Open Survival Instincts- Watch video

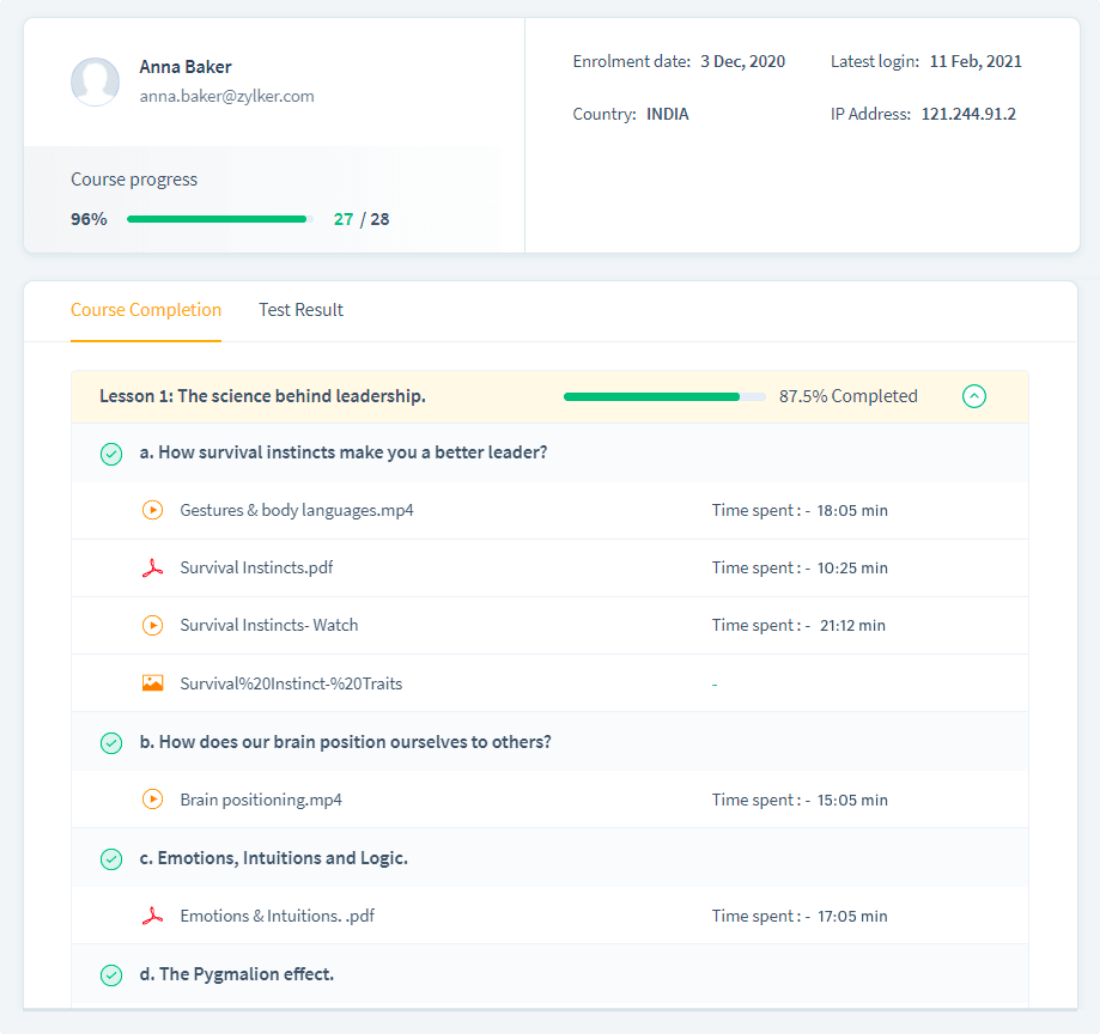pyautogui.click(x=269, y=625)
